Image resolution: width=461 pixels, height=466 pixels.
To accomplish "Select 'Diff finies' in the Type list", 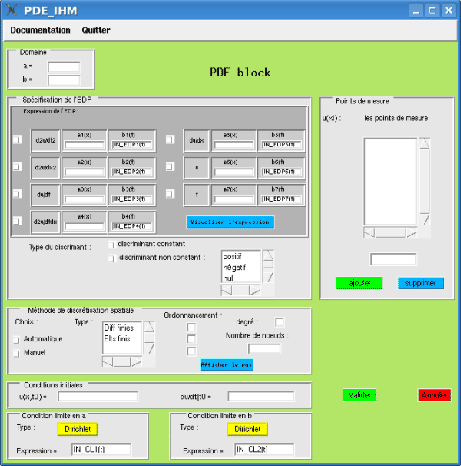I will [x=119, y=328].
